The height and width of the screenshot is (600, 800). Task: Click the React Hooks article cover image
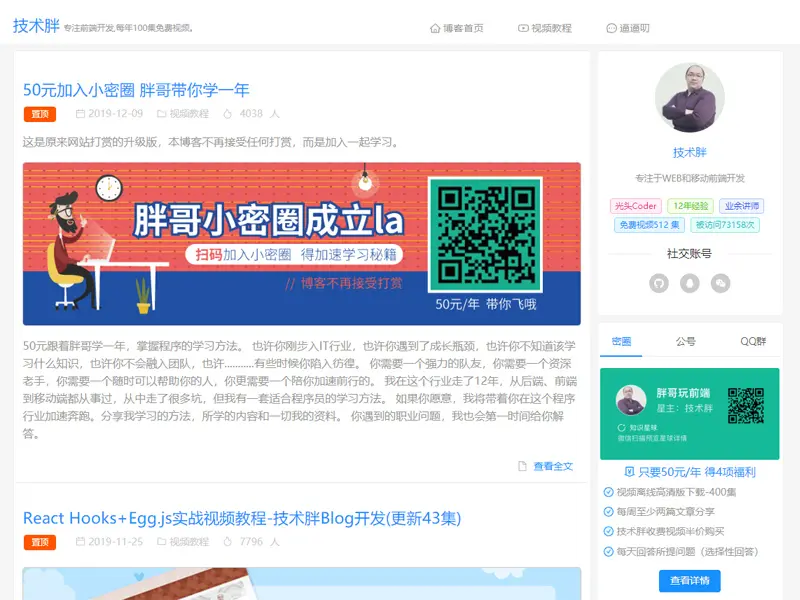302,584
